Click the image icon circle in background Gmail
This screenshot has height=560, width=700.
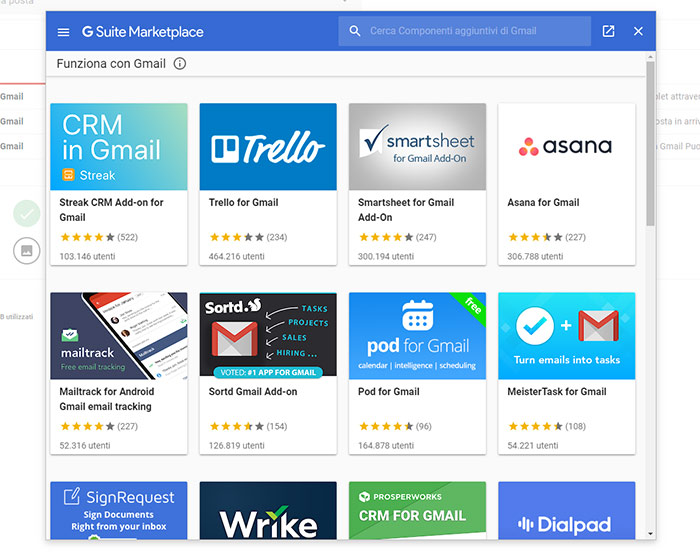(x=27, y=251)
